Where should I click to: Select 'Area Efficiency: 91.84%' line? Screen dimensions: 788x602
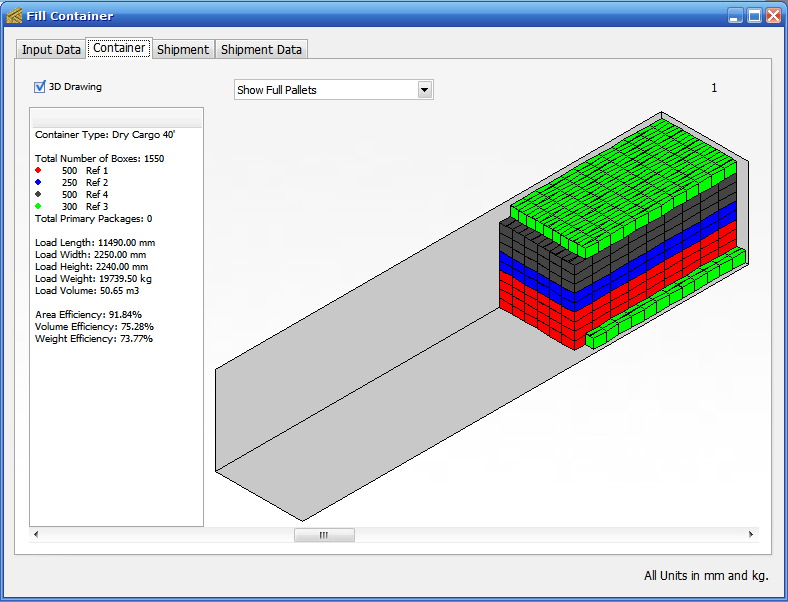pos(88,315)
